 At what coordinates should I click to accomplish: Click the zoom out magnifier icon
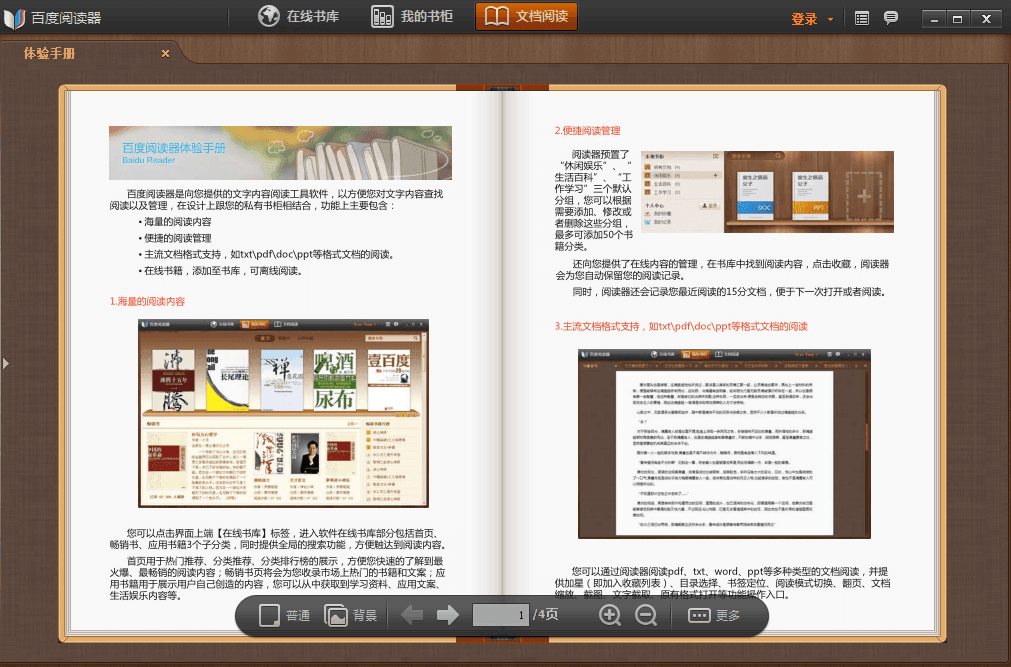(646, 615)
